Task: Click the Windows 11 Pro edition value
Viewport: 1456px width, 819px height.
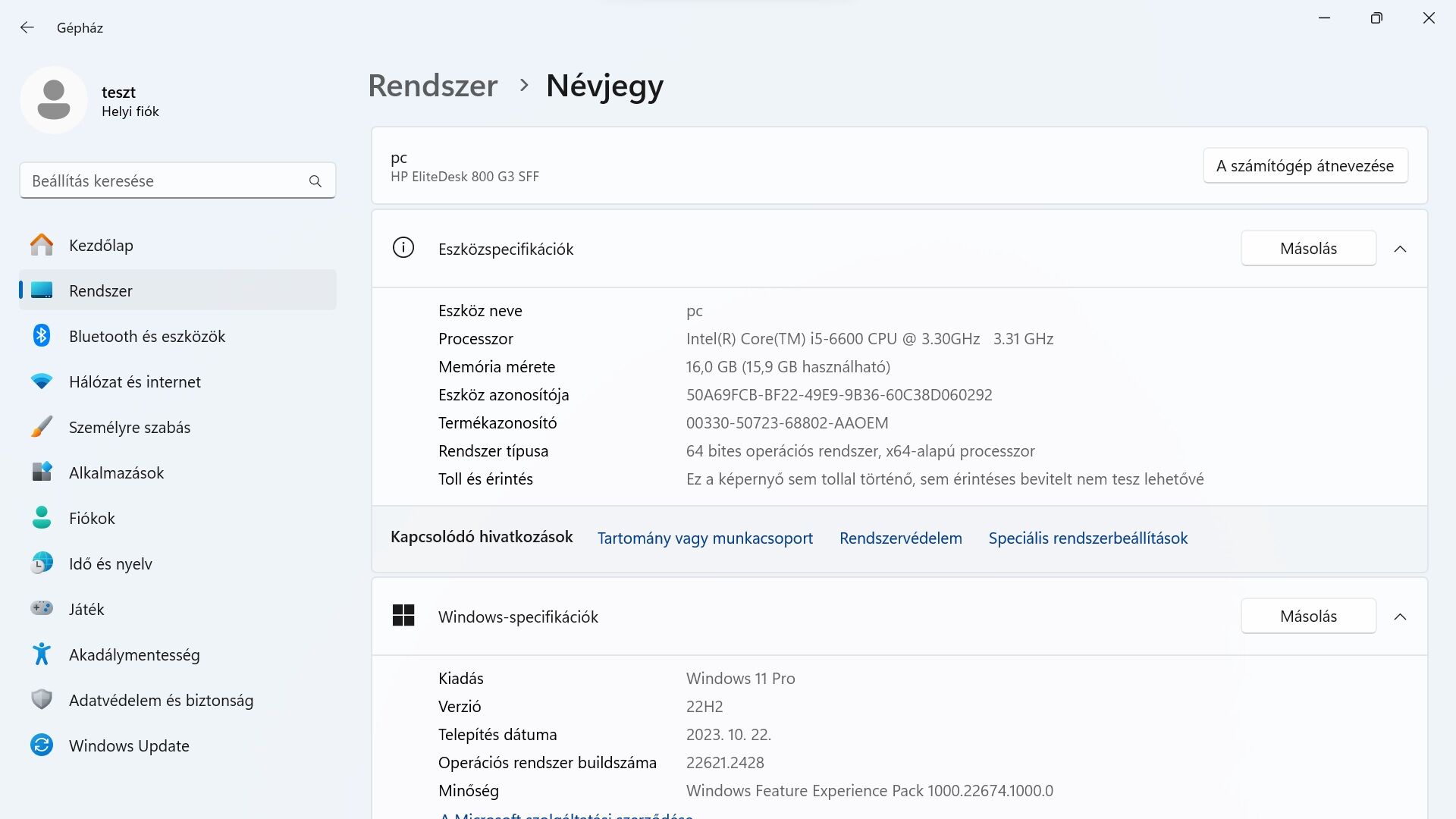Action: coord(740,679)
